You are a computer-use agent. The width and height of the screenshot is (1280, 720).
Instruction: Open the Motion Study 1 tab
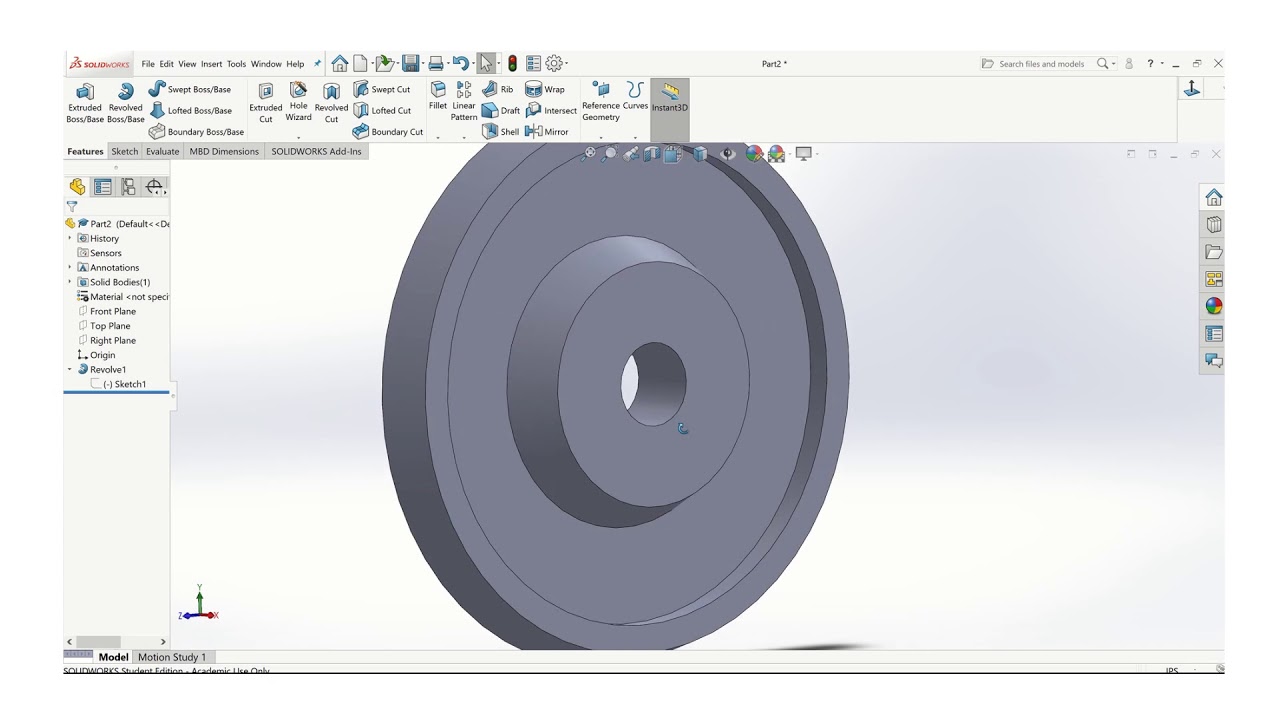tap(172, 657)
